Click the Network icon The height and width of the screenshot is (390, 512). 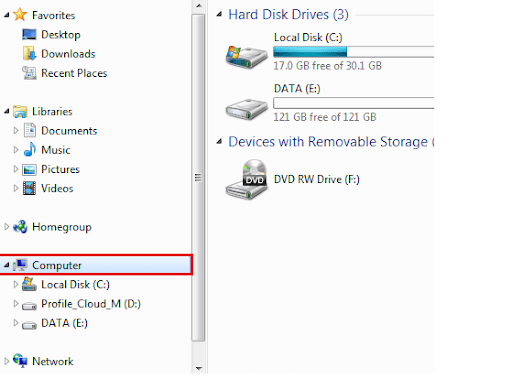pos(20,361)
